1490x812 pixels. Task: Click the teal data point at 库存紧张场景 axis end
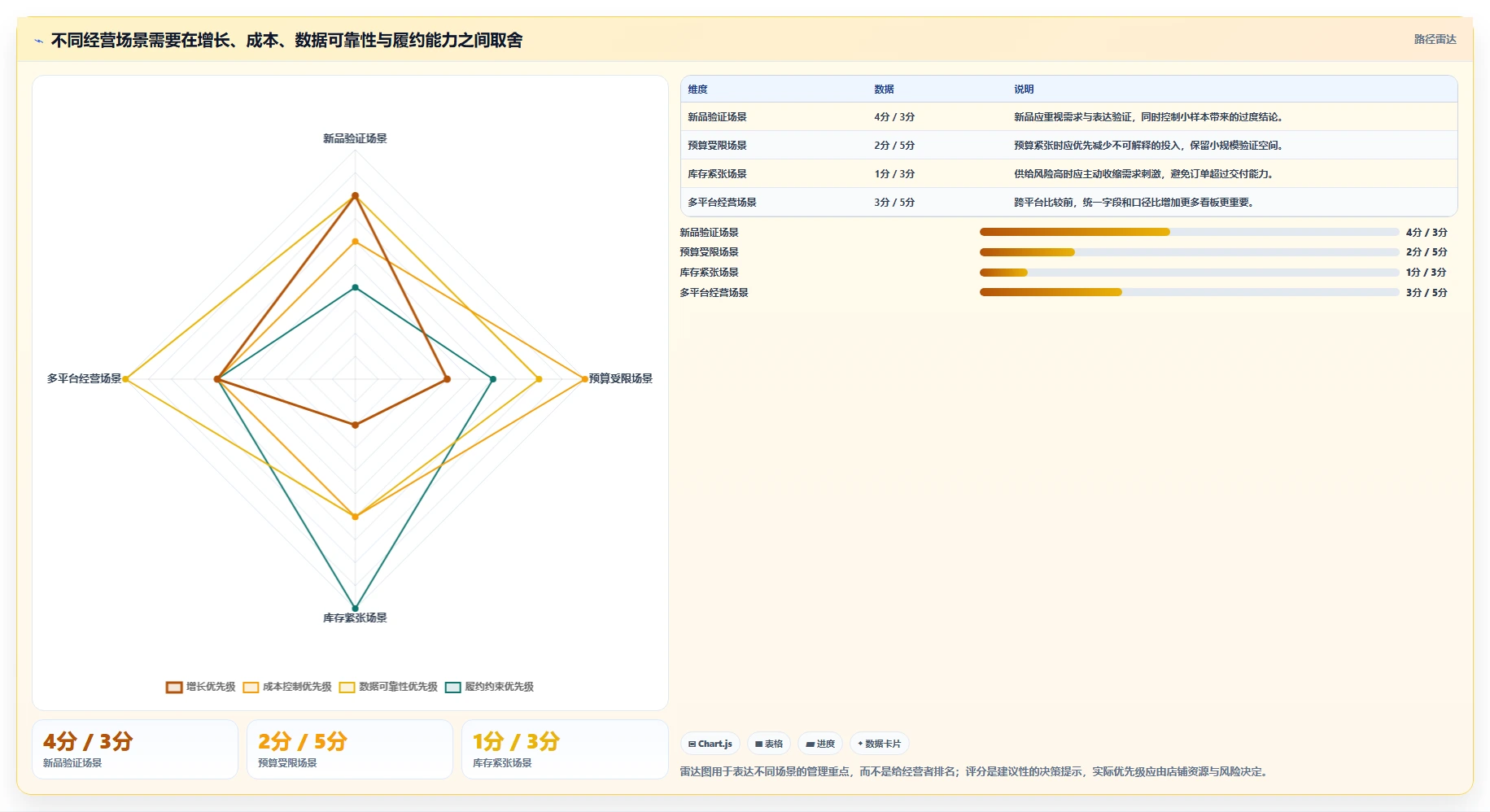(x=355, y=608)
